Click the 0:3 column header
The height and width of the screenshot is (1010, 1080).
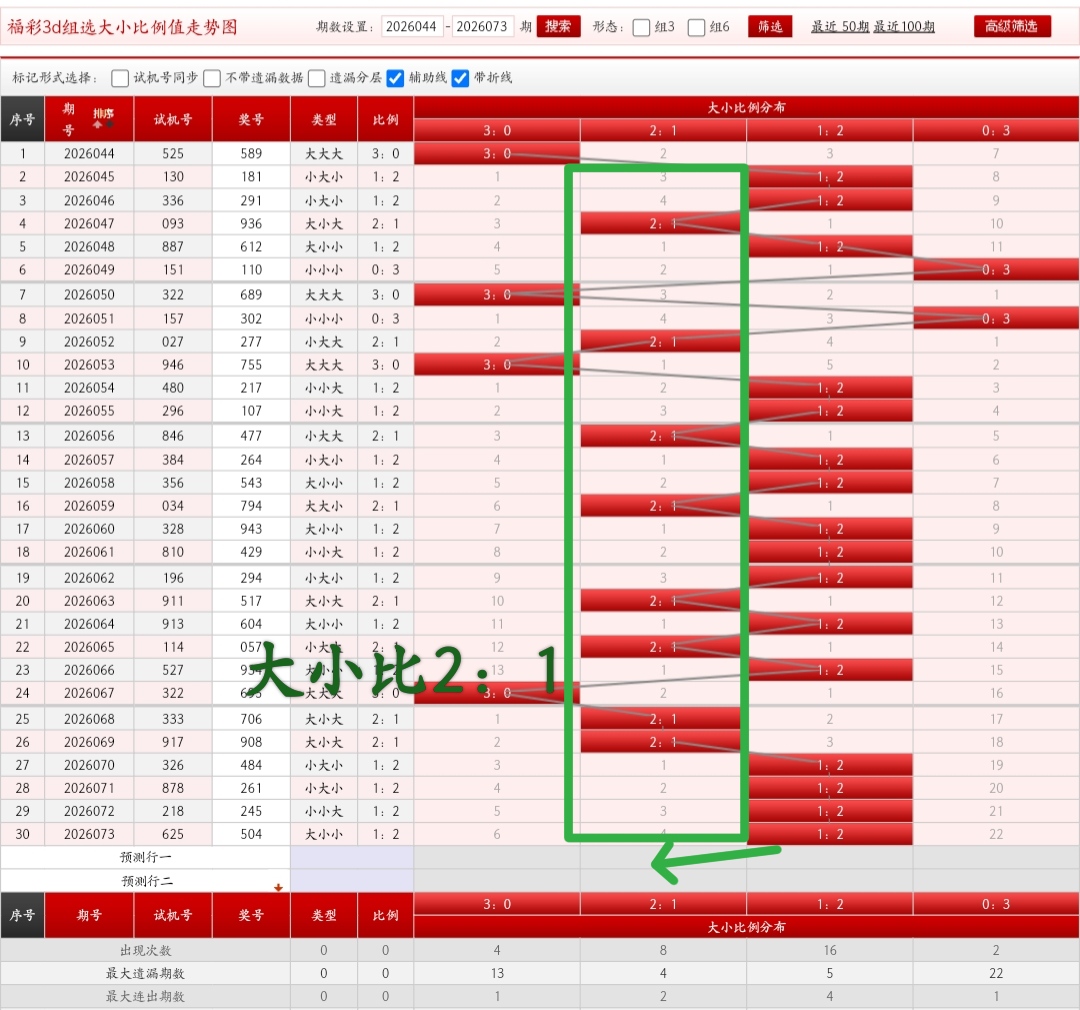coord(994,130)
